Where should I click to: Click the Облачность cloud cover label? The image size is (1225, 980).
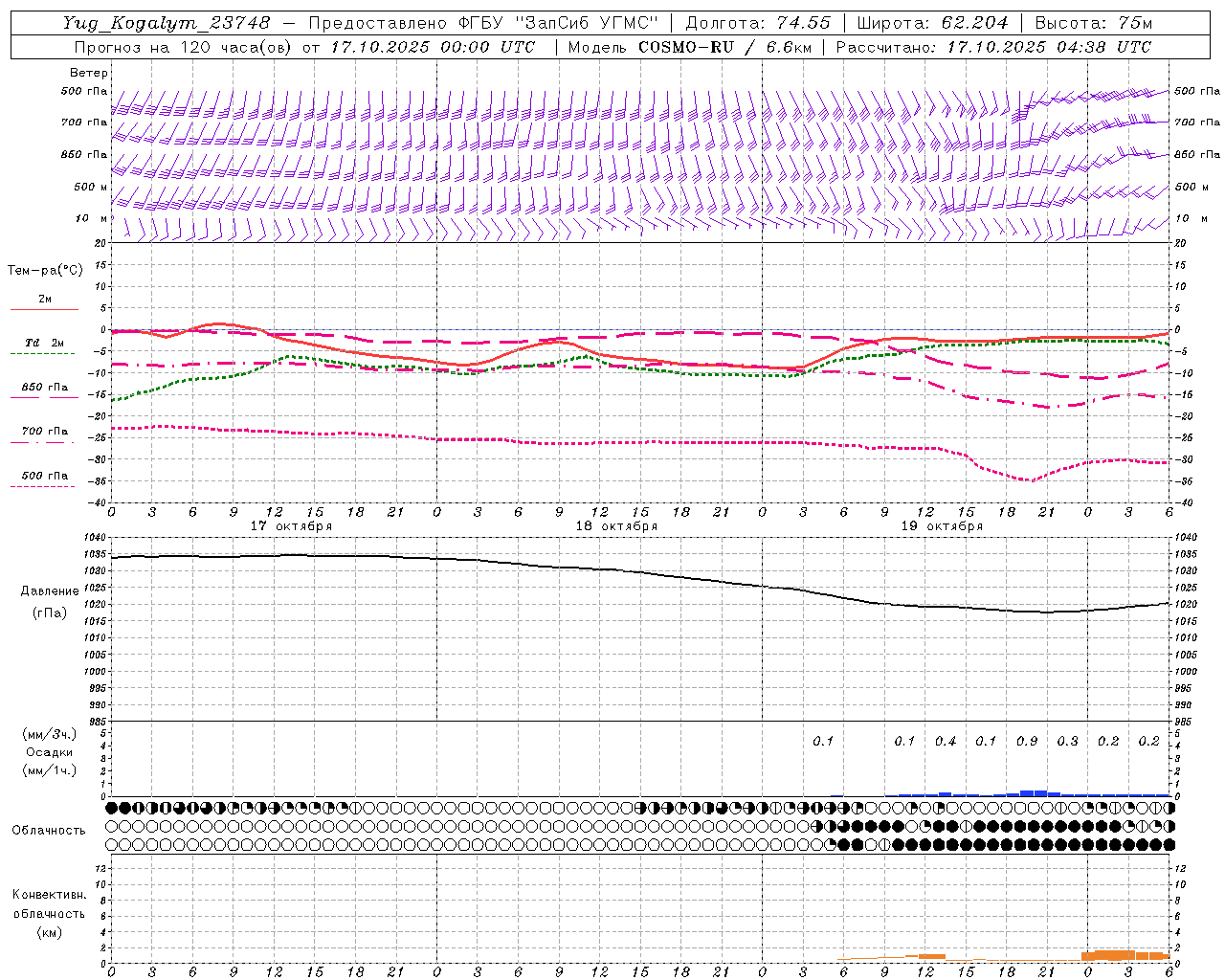[49, 831]
